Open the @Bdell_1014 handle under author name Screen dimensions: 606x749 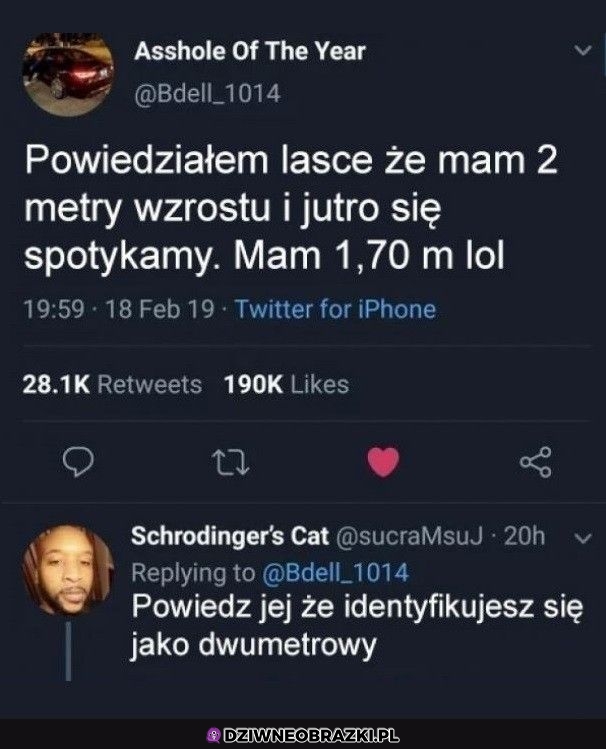coord(207,94)
